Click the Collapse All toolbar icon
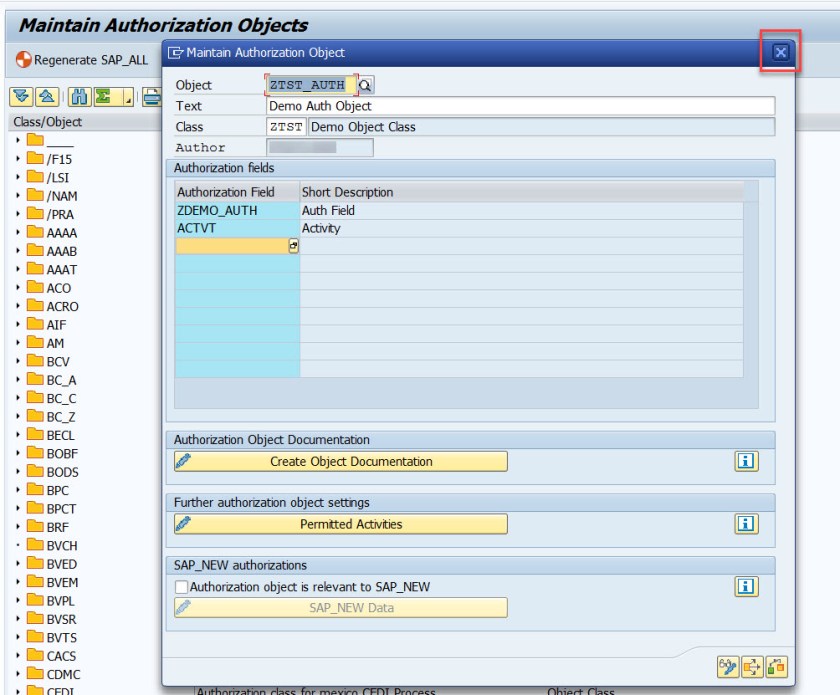 click(x=47, y=96)
